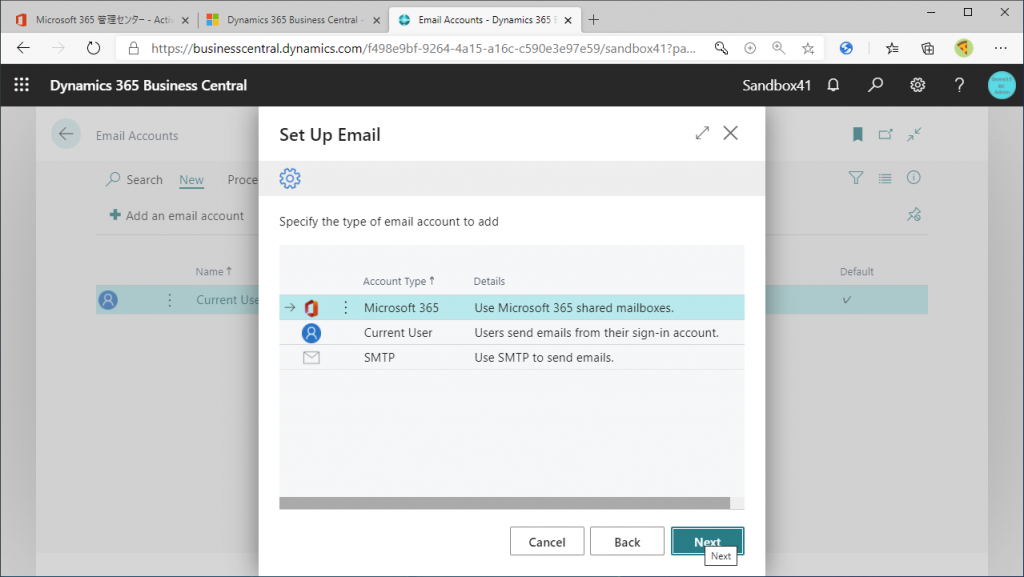The image size is (1024, 577).
Task: Click the Cancel button
Action: click(x=547, y=542)
